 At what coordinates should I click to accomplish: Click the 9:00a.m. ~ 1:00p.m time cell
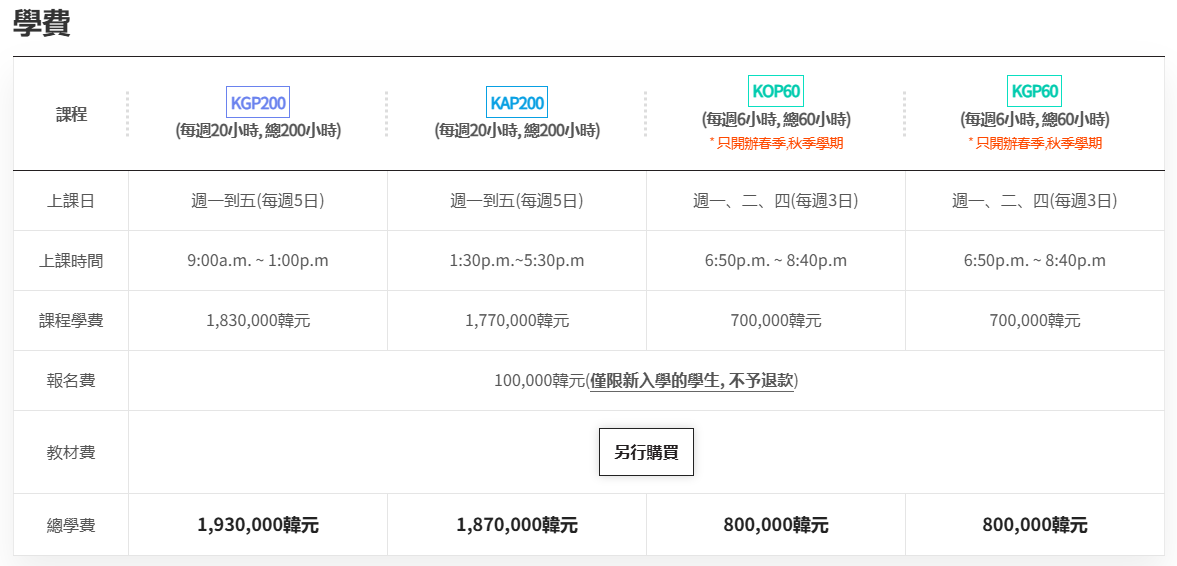(x=258, y=261)
